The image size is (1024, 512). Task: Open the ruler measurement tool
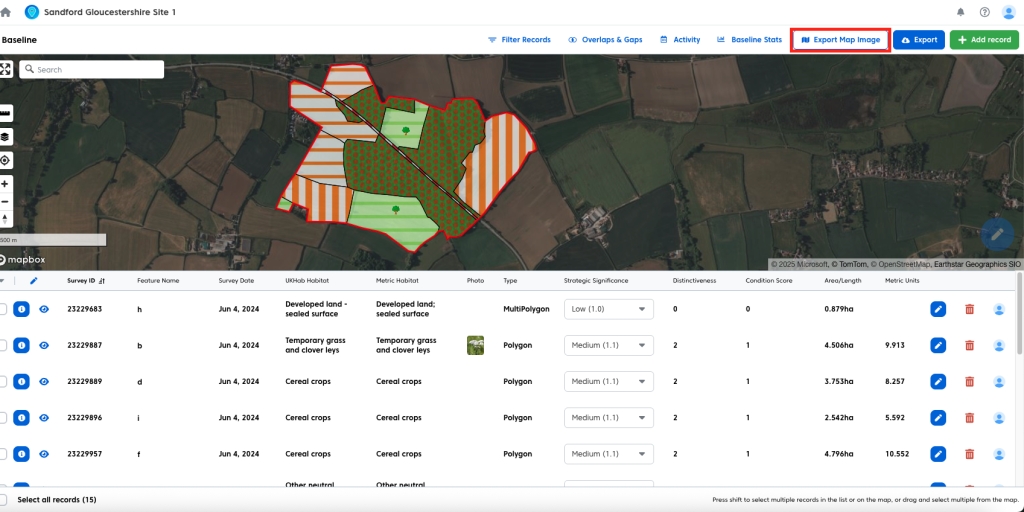[5, 113]
